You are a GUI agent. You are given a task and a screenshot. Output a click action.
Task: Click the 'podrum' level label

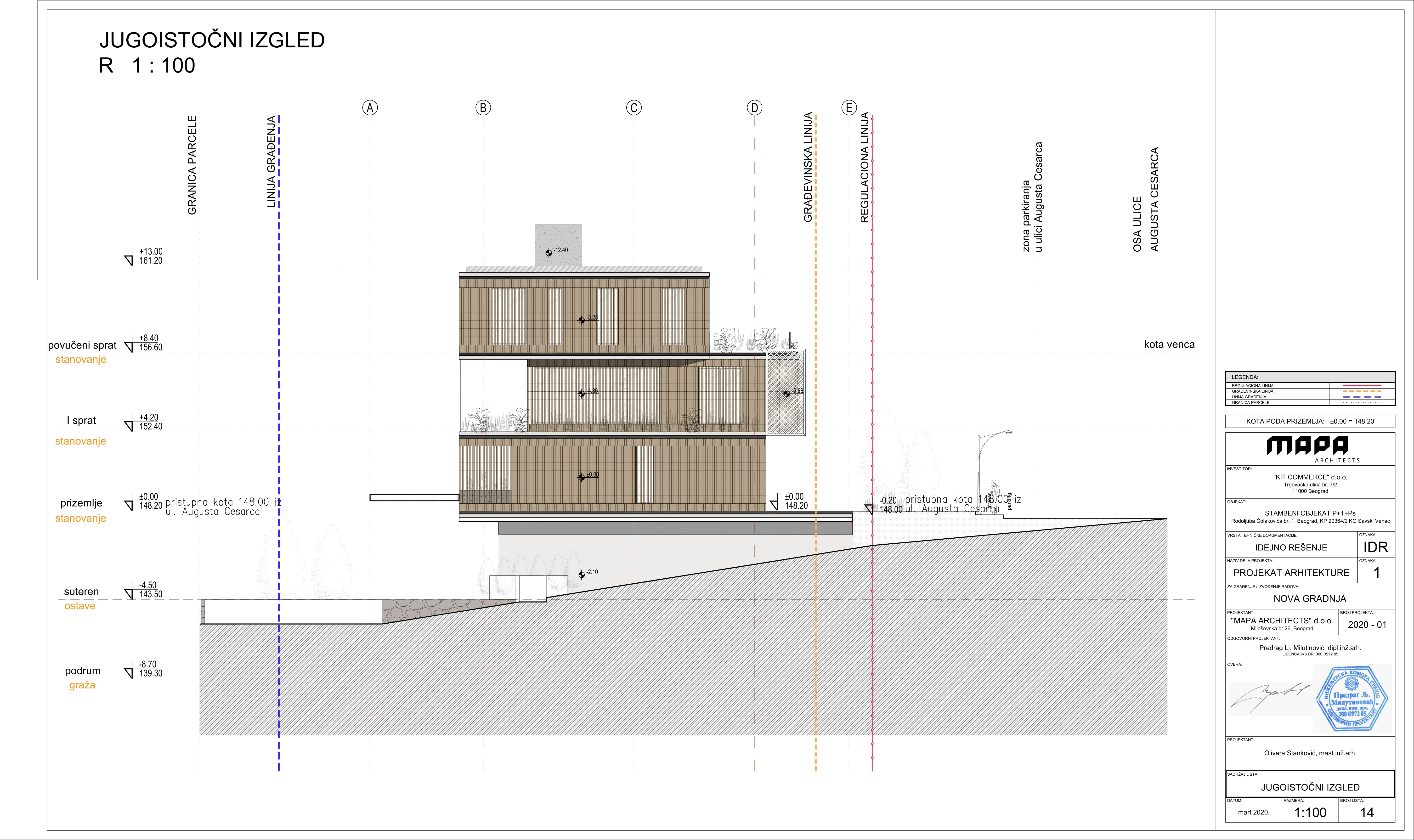click(x=83, y=671)
